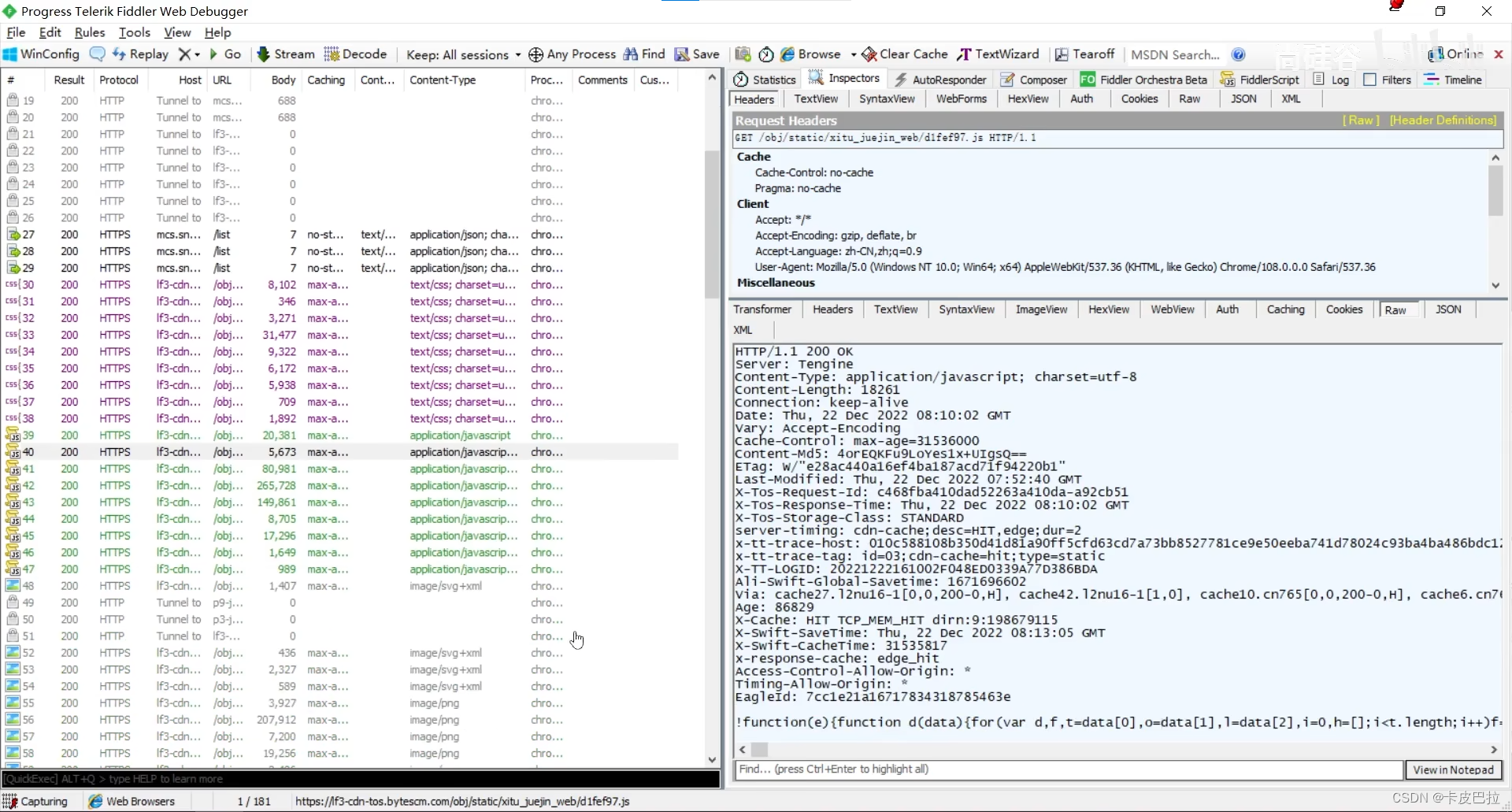Viewport: 1512px width, 812px height.
Task: Select session 48 image/svg+xml row
Action: [x=339, y=586]
